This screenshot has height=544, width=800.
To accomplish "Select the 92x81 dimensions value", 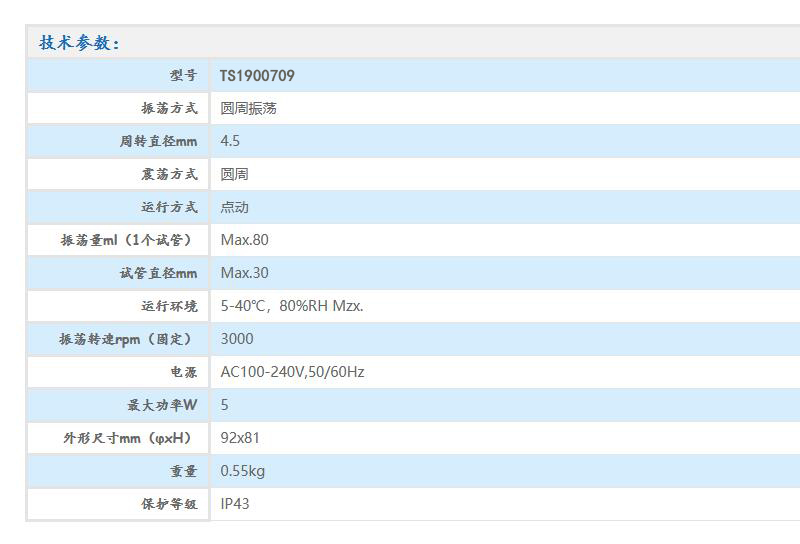I will pos(240,438).
